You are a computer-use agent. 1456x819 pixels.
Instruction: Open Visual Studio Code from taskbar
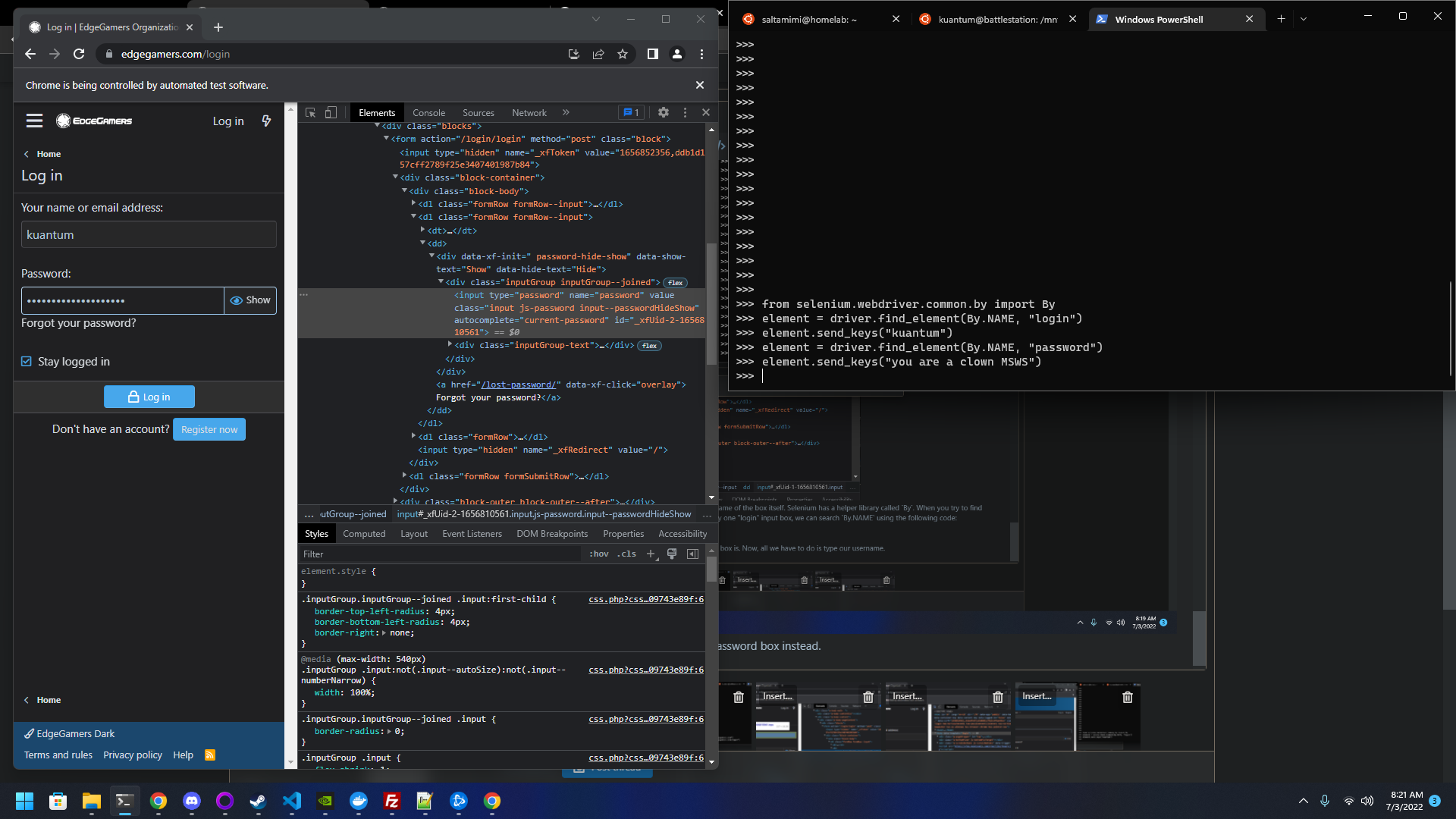click(292, 801)
